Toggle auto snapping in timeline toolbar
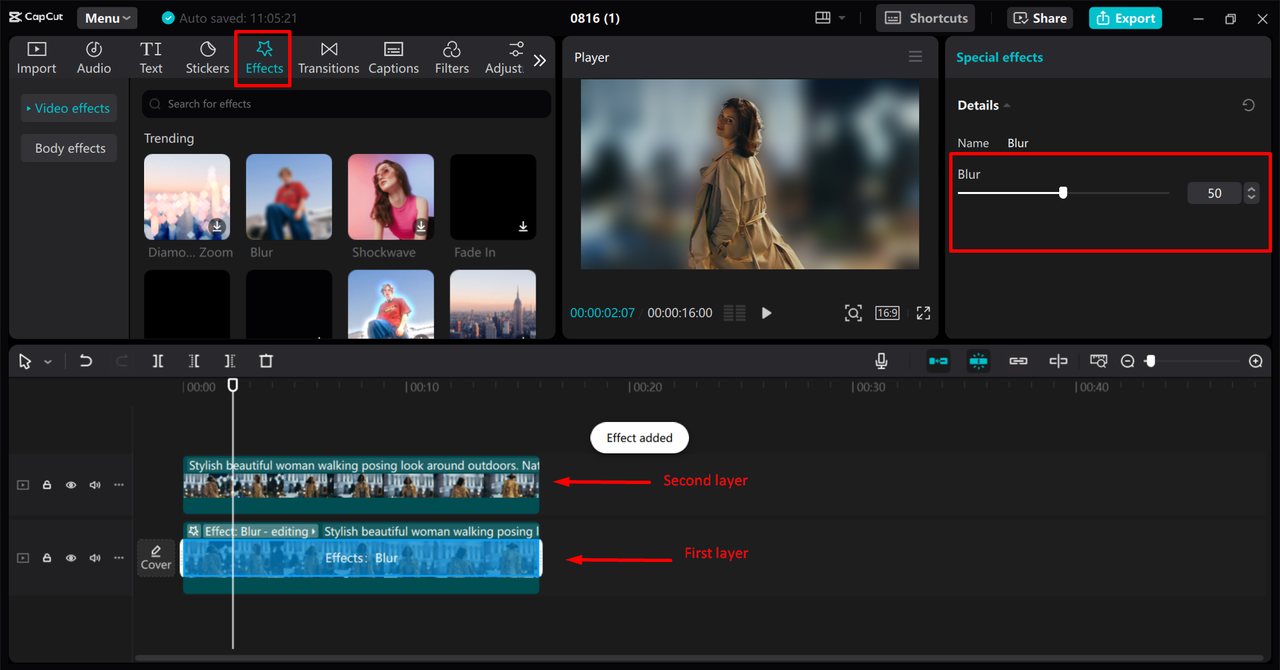 (978, 361)
